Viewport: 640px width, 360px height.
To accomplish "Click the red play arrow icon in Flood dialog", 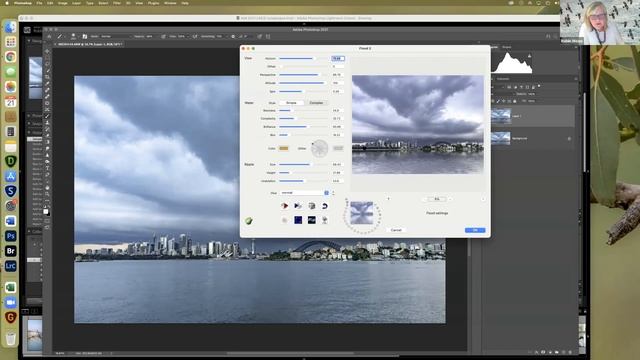I will pos(284,206).
